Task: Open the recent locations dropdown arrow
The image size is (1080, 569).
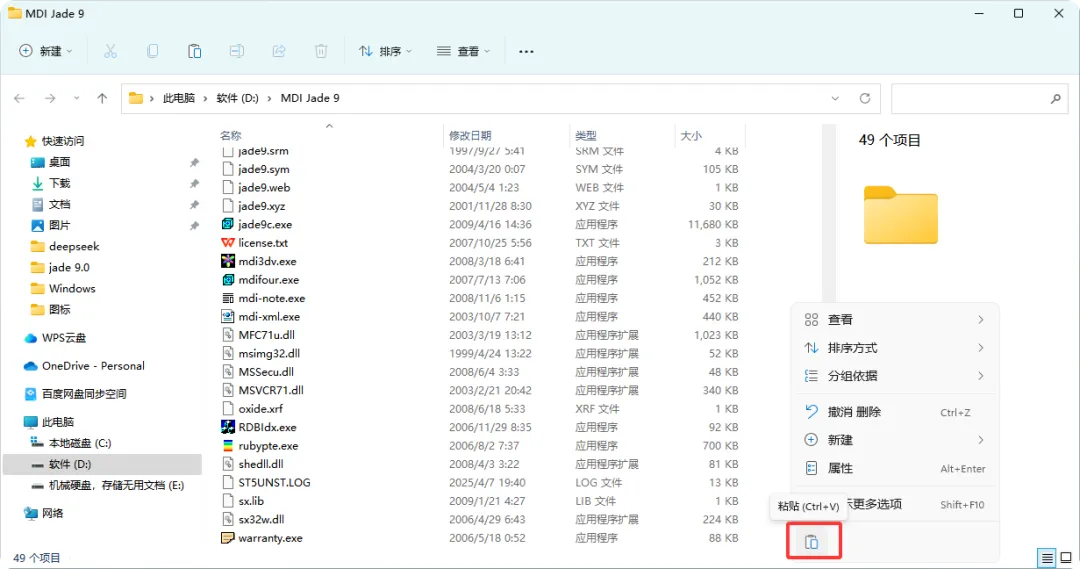Action: [76, 99]
